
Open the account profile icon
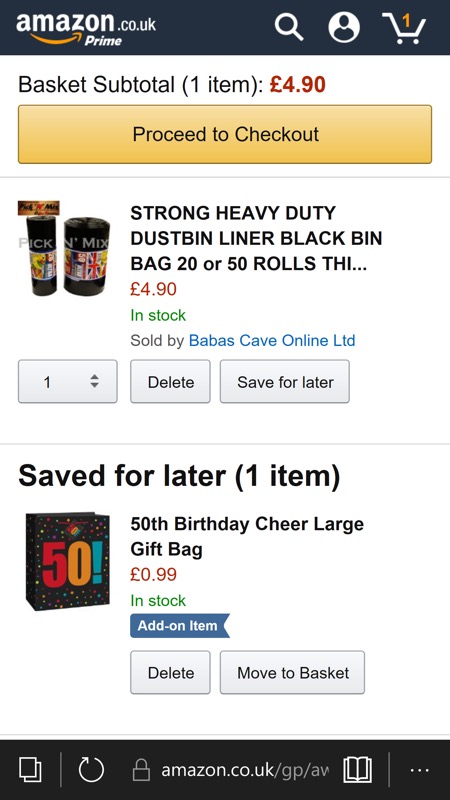(x=344, y=27)
